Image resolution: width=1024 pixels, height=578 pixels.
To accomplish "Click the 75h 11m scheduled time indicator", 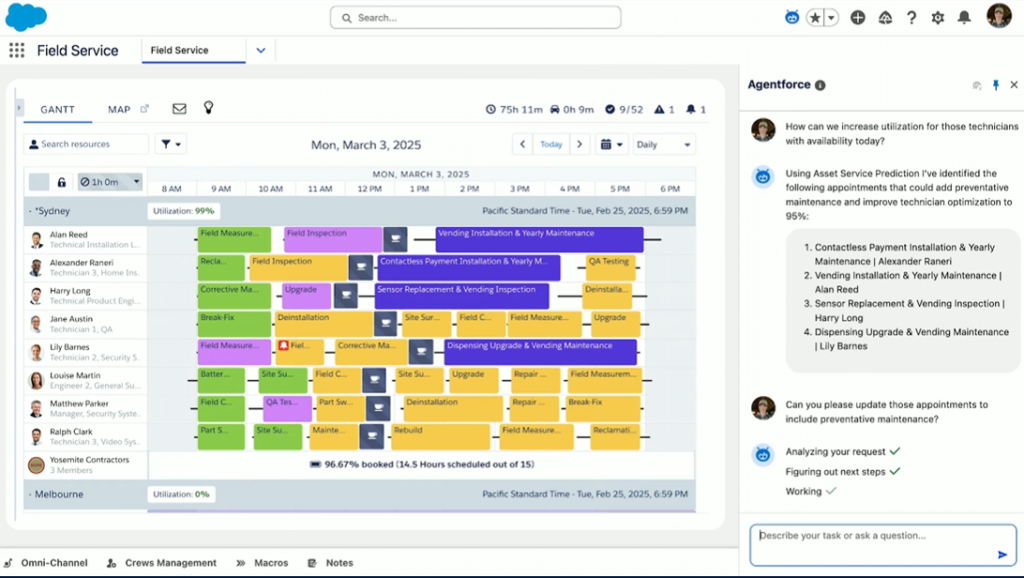I will click(x=515, y=110).
